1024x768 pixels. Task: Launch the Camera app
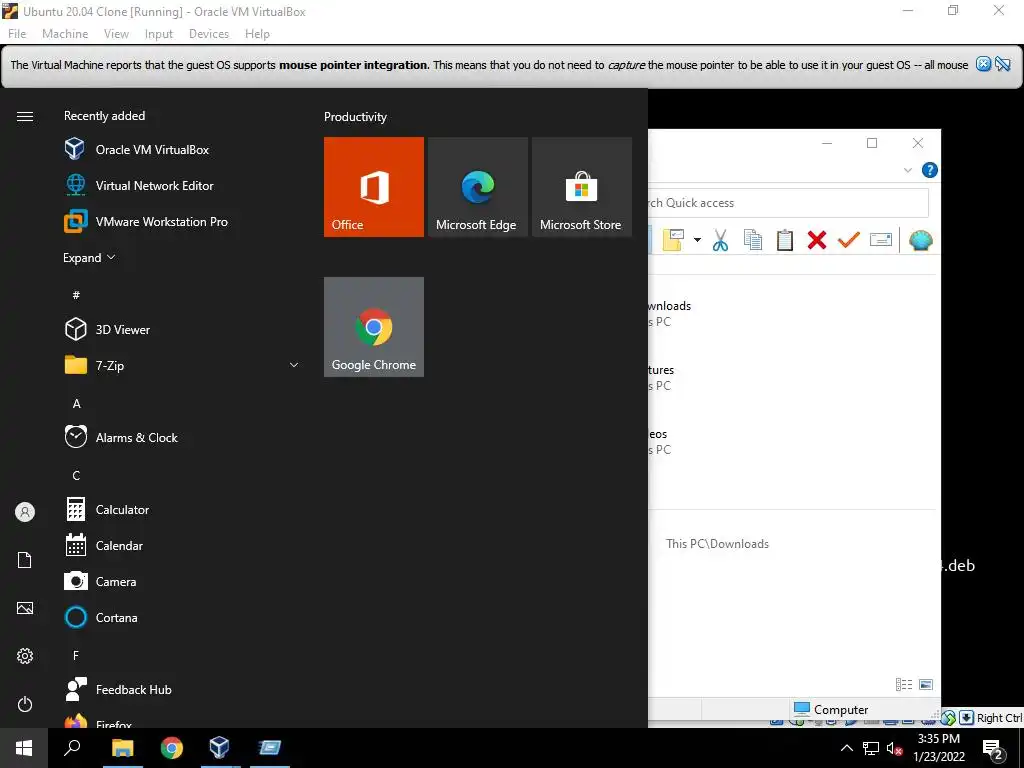[101, 581]
